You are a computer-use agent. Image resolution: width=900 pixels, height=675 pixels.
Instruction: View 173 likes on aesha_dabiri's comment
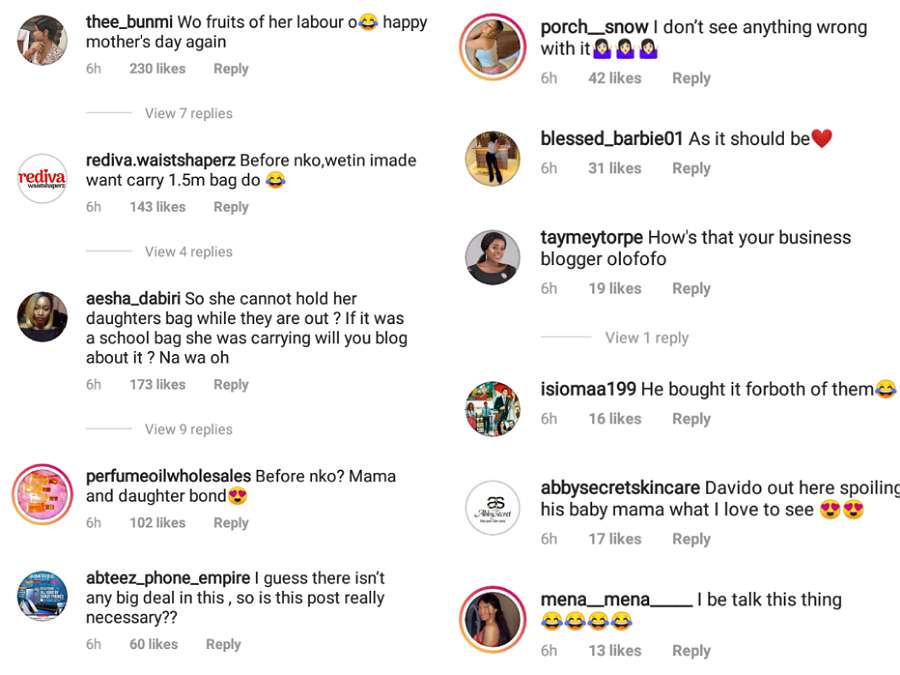[157, 385]
